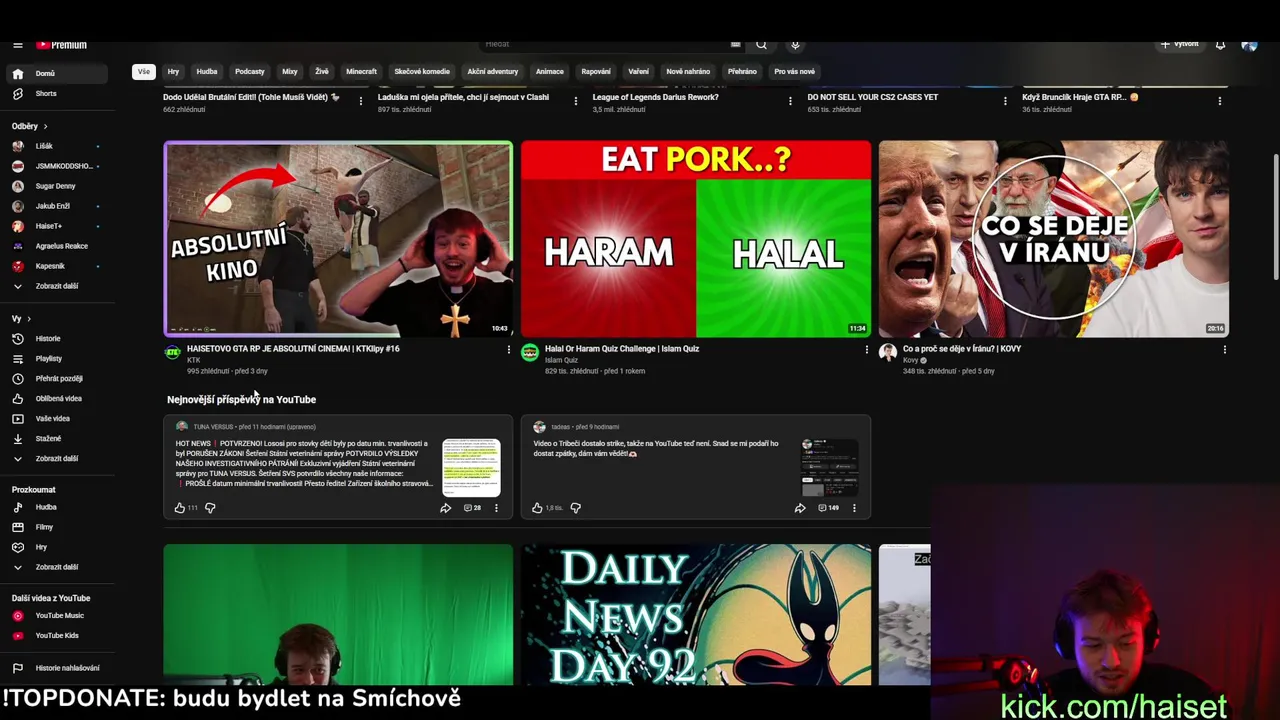
Task: Open the Sugar Denny subscription
Action: coord(56,186)
